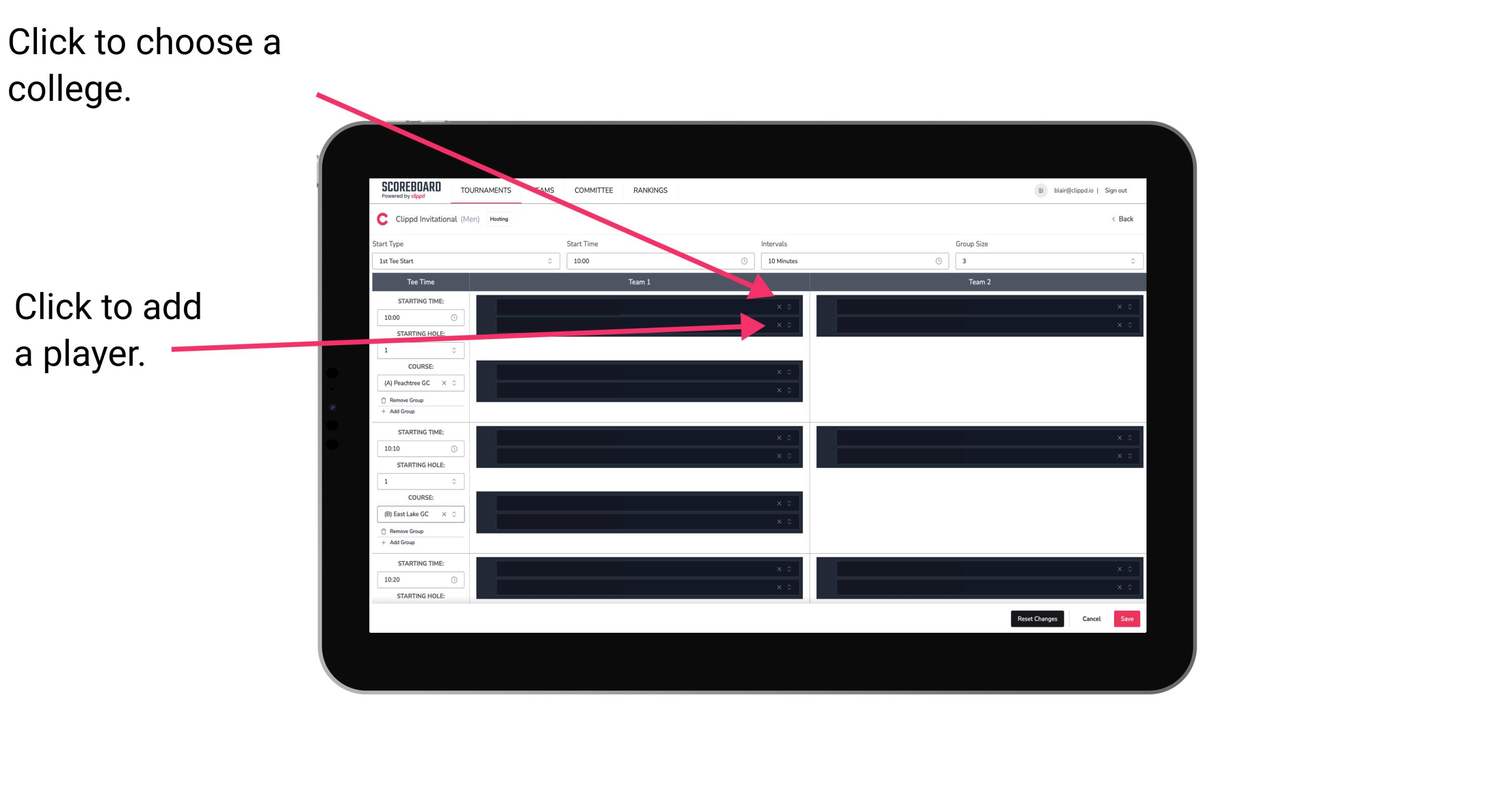Switch to the RANKINGS tab
The width and height of the screenshot is (1510, 812).
650,191
